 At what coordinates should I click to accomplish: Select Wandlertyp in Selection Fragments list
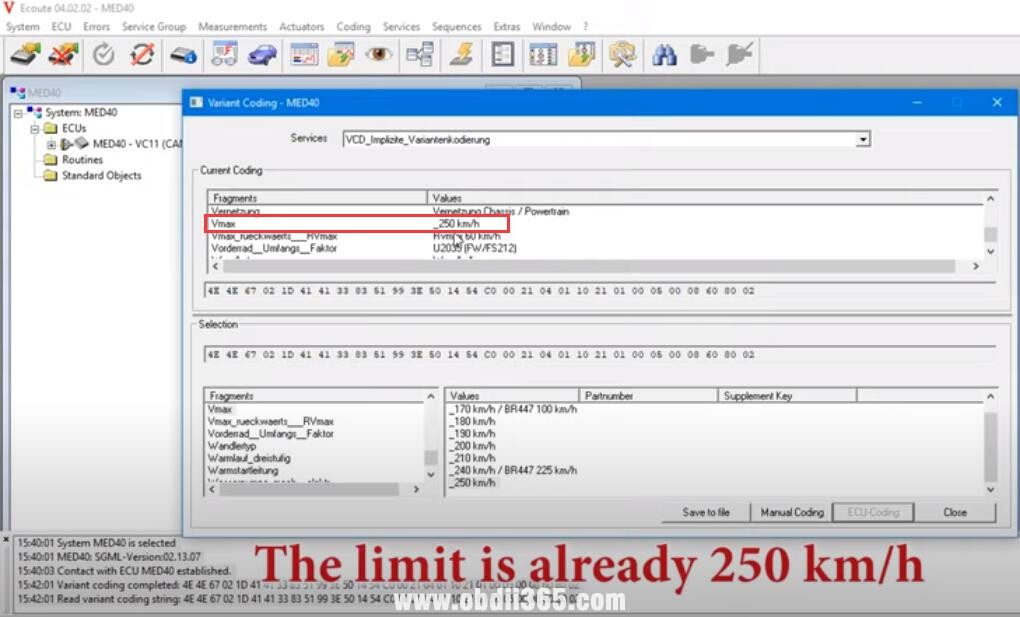[x=232, y=446]
